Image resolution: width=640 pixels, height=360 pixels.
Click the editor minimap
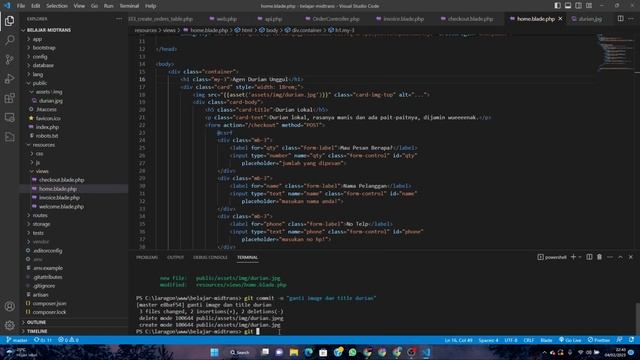(x=616, y=53)
